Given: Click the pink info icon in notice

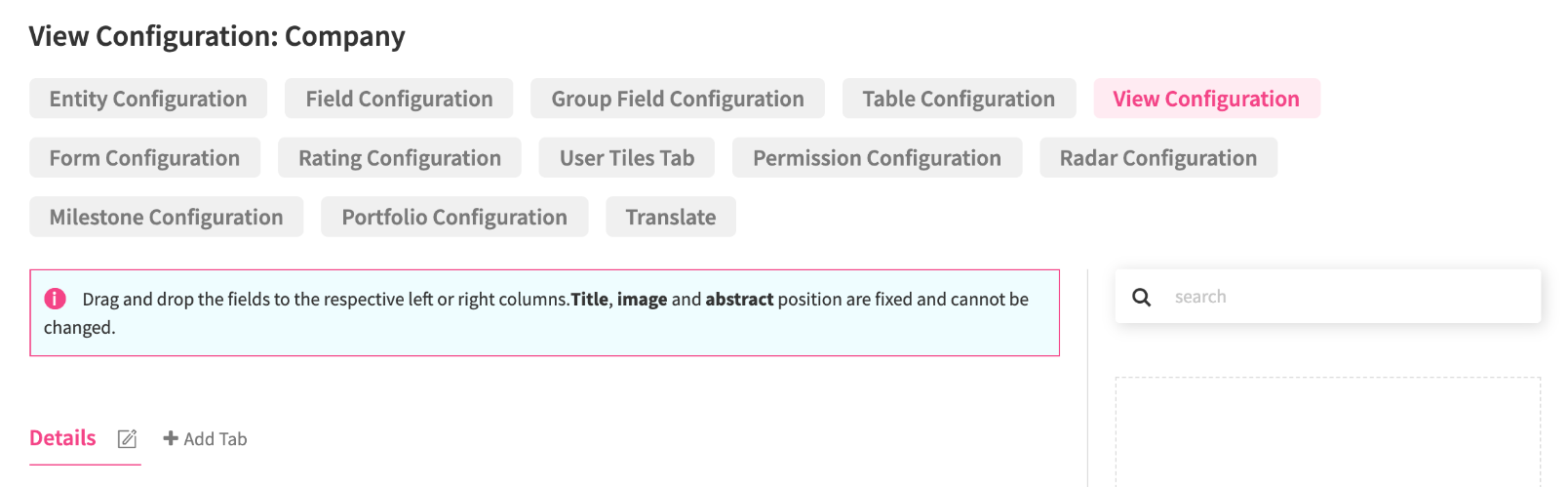Looking at the screenshot, I should (56, 299).
